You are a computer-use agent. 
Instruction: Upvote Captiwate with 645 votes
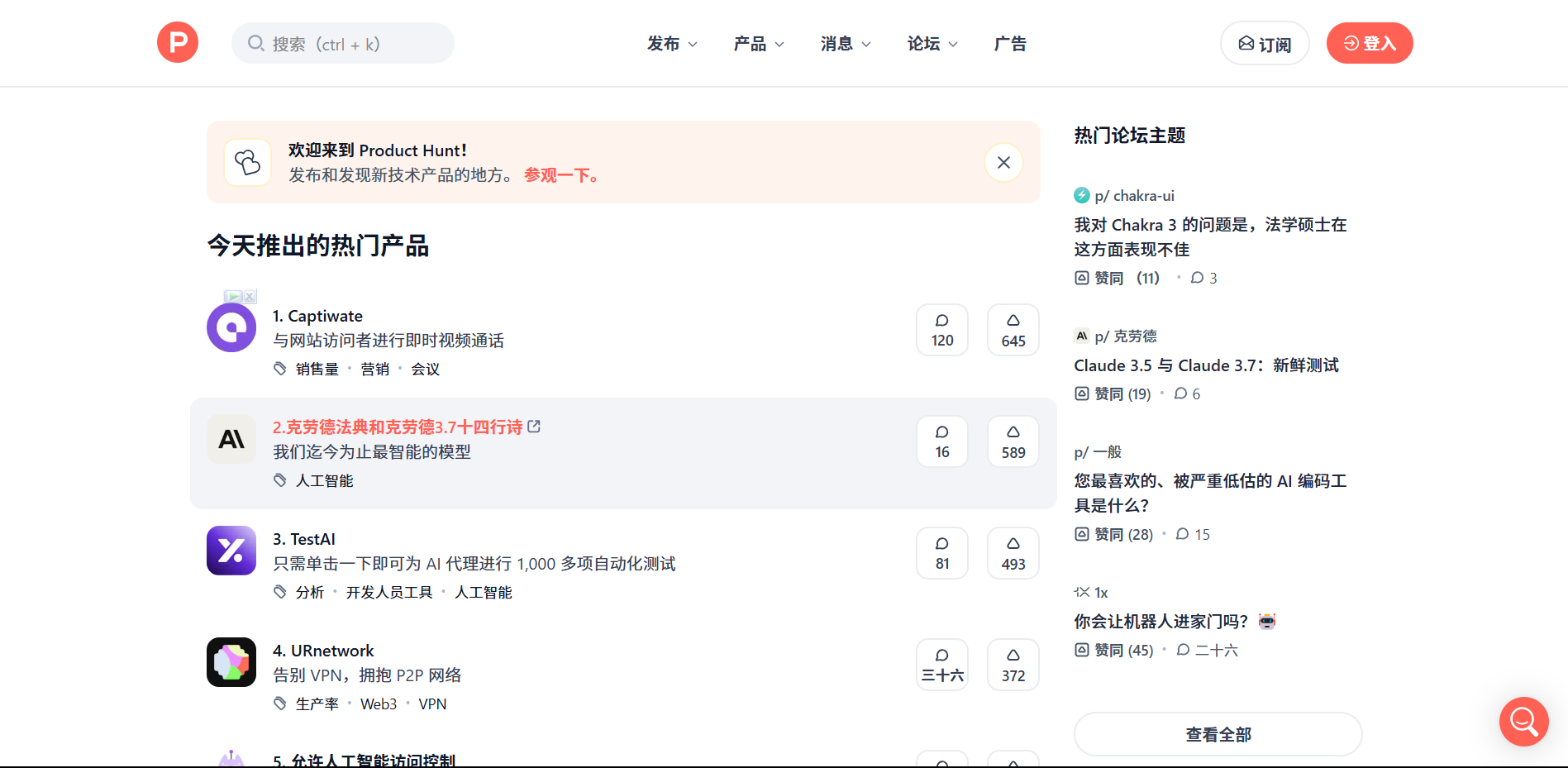(1013, 330)
